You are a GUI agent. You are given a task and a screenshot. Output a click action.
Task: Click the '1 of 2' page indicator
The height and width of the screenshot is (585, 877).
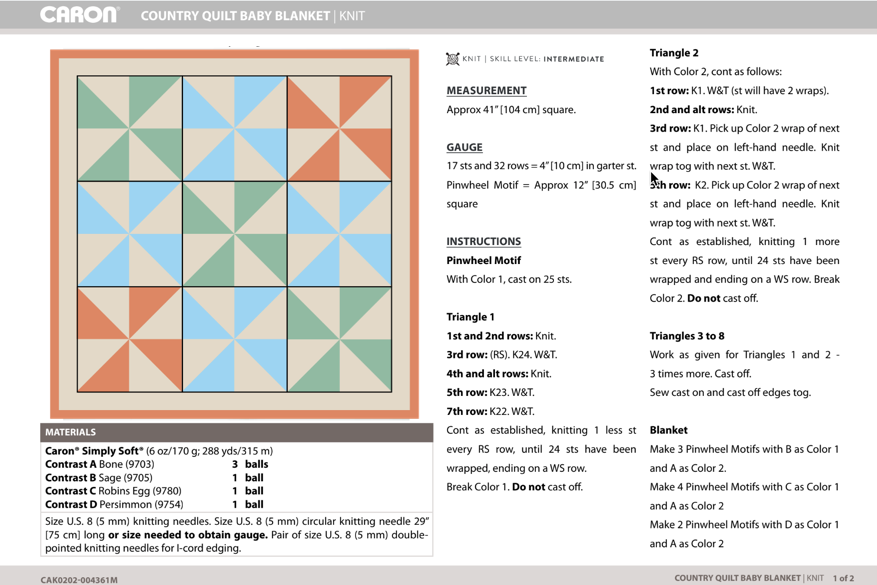pyautogui.click(x=843, y=578)
